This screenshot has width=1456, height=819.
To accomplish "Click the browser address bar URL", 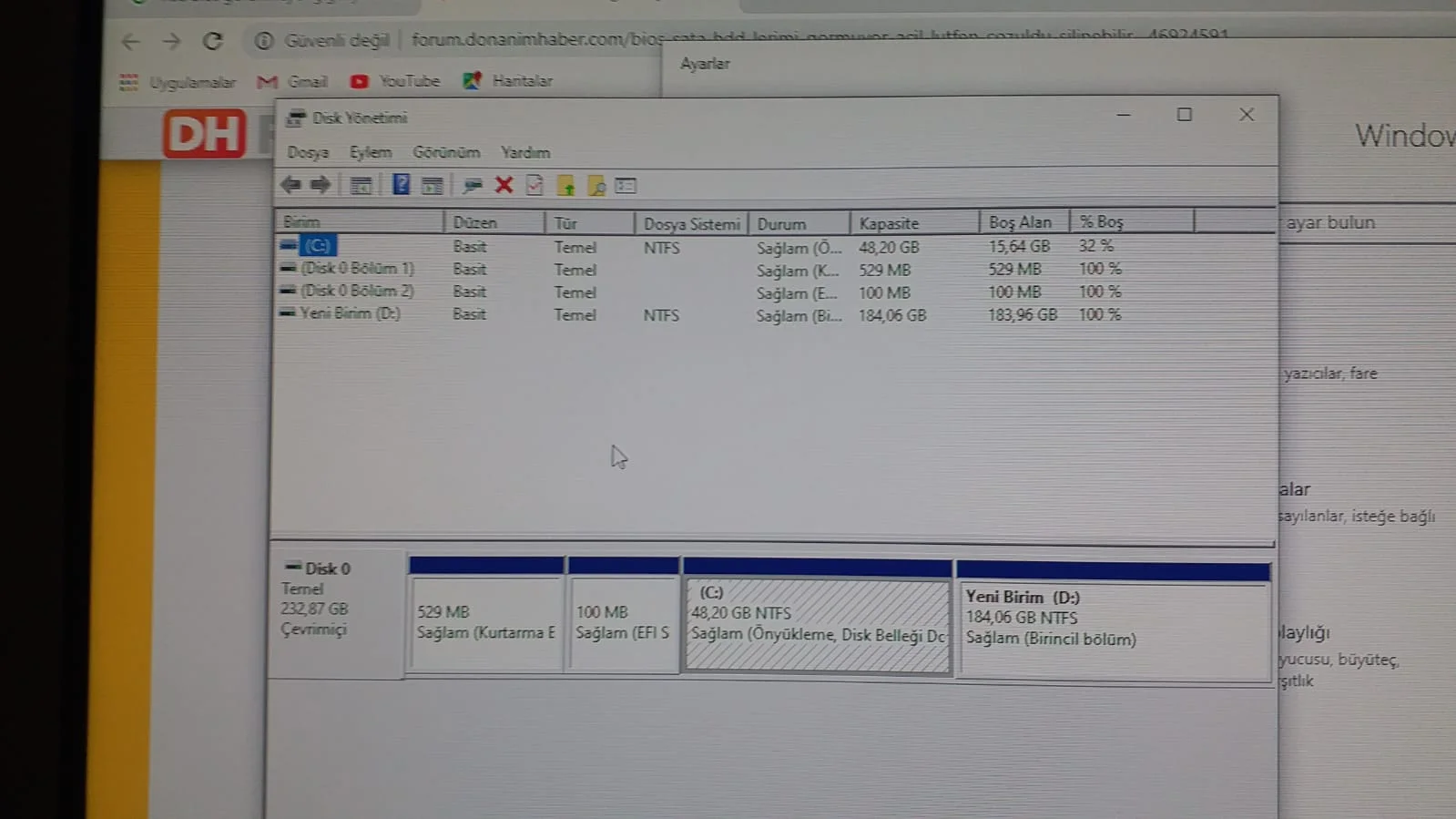I will coord(820,37).
